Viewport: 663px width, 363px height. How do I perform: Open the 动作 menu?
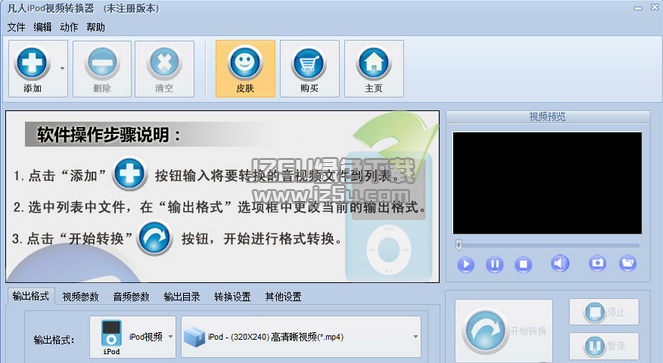(x=68, y=27)
